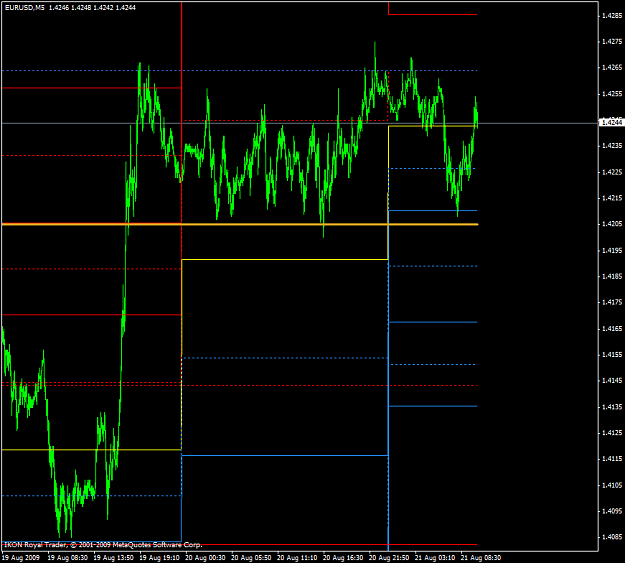The image size is (625, 563).
Task: Click the current price tag 1.4244
Action: pos(612,123)
